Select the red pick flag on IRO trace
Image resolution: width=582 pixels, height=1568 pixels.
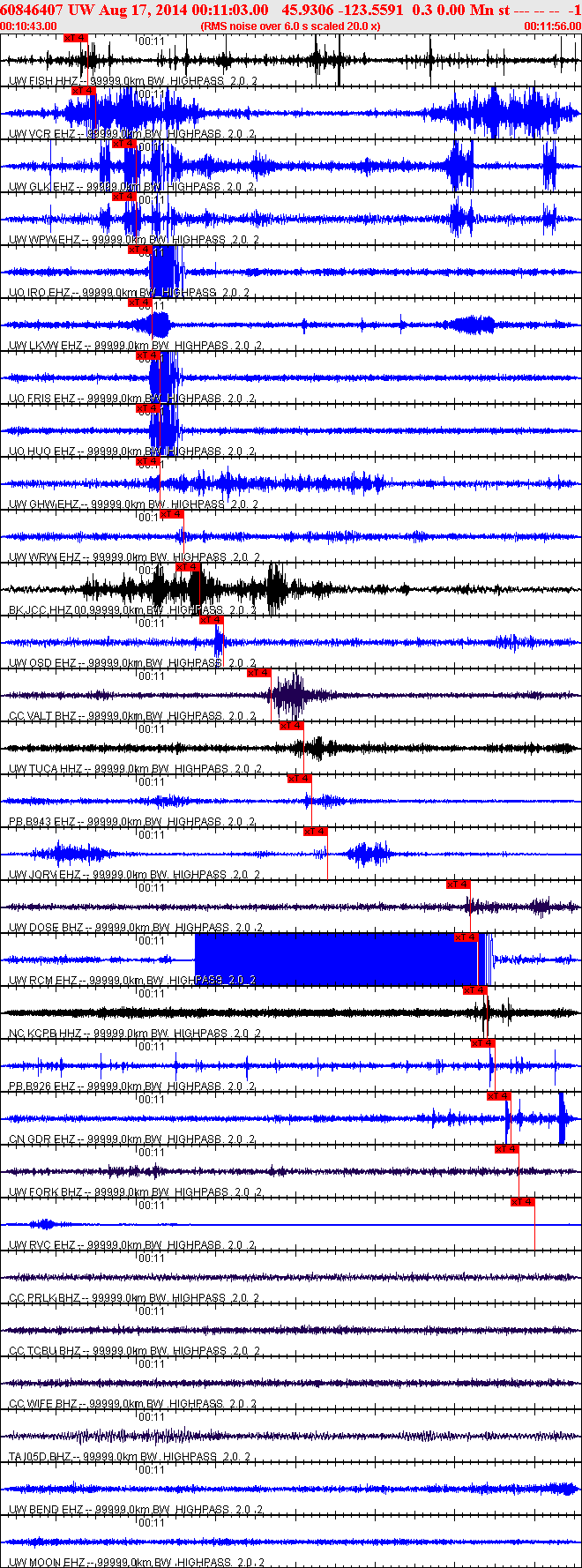(x=139, y=250)
